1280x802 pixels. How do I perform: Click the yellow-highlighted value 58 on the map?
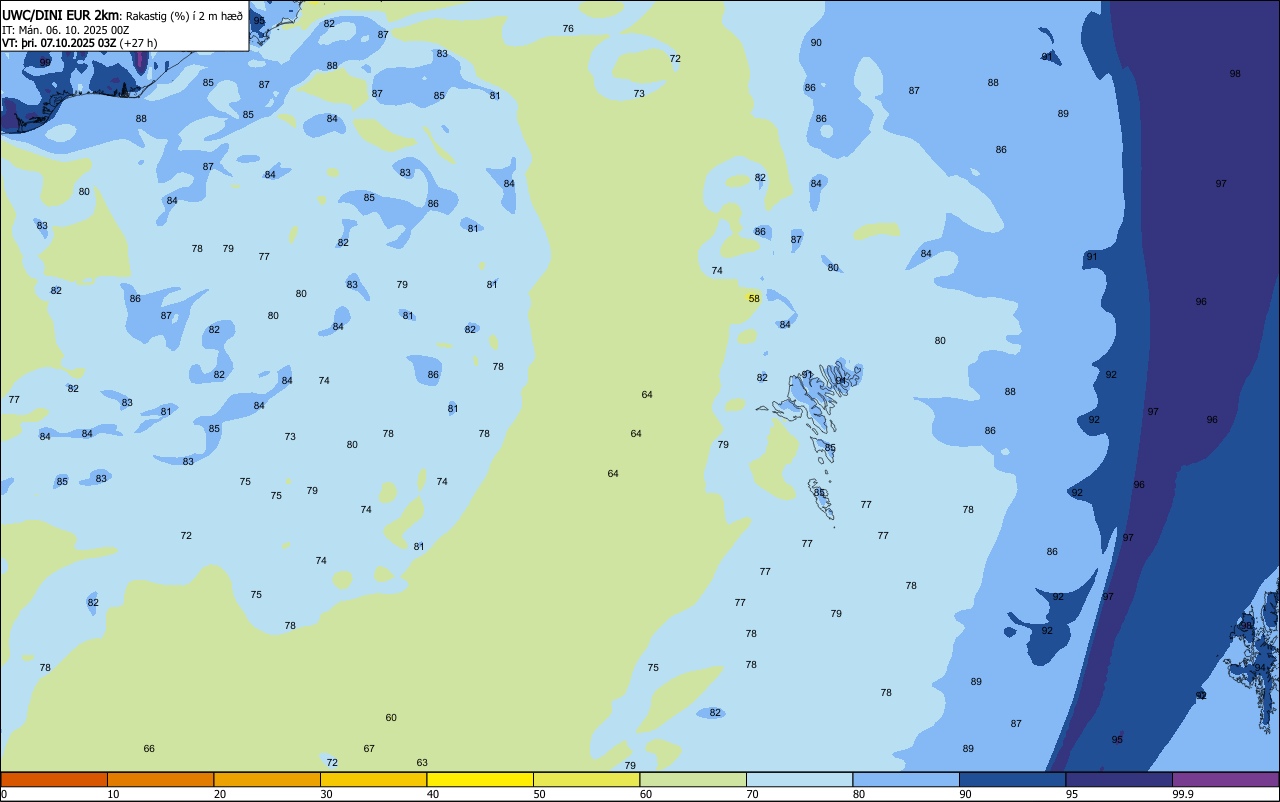click(x=754, y=298)
